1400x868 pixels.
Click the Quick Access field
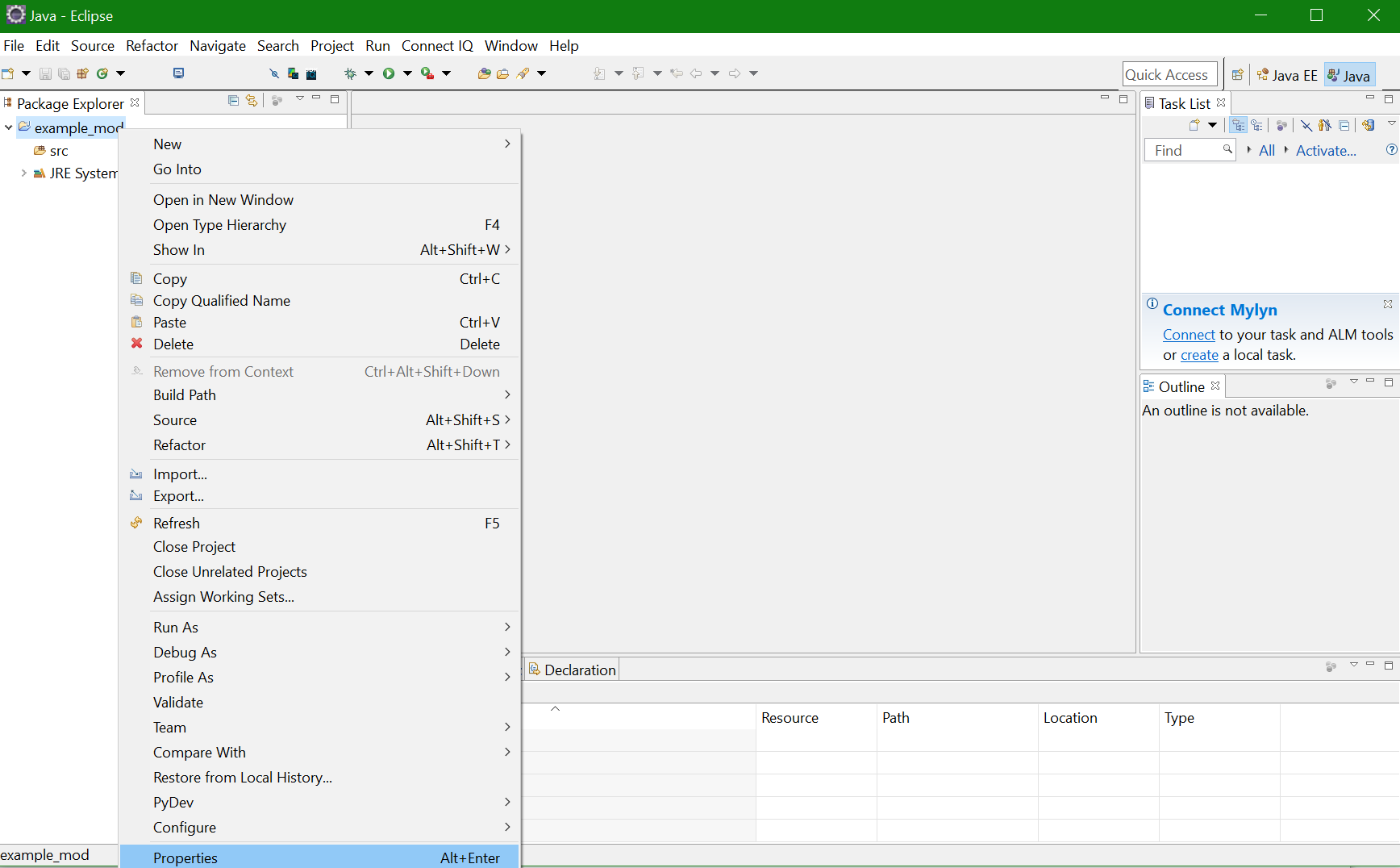1169,74
